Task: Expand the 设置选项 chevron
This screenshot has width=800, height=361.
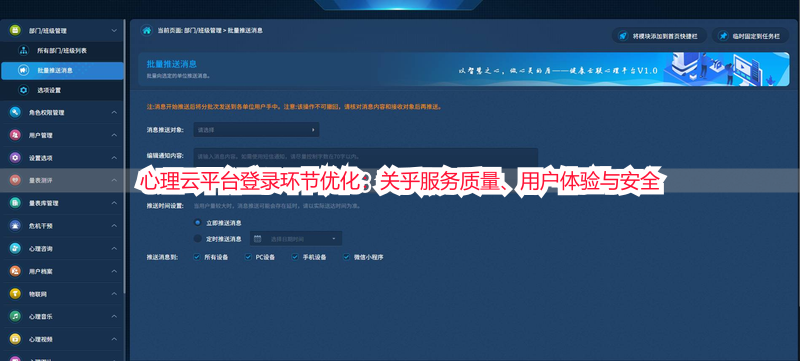Action: point(114,158)
